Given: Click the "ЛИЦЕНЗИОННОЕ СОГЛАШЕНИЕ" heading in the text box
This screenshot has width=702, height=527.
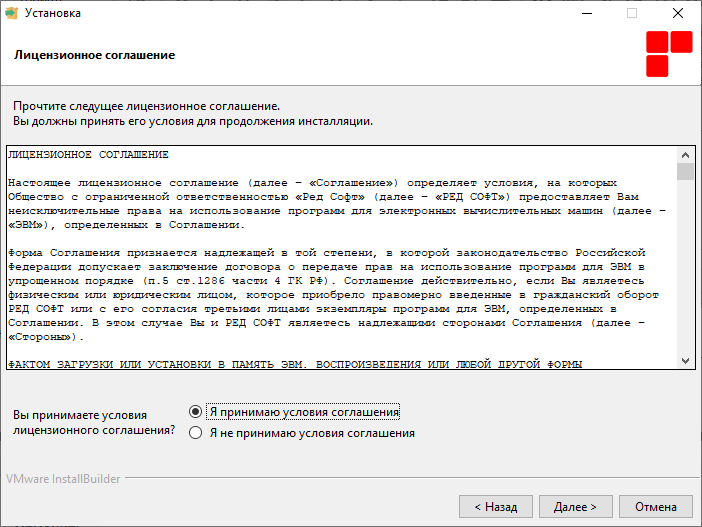Looking at the screenshot, I should coord(88,154).
